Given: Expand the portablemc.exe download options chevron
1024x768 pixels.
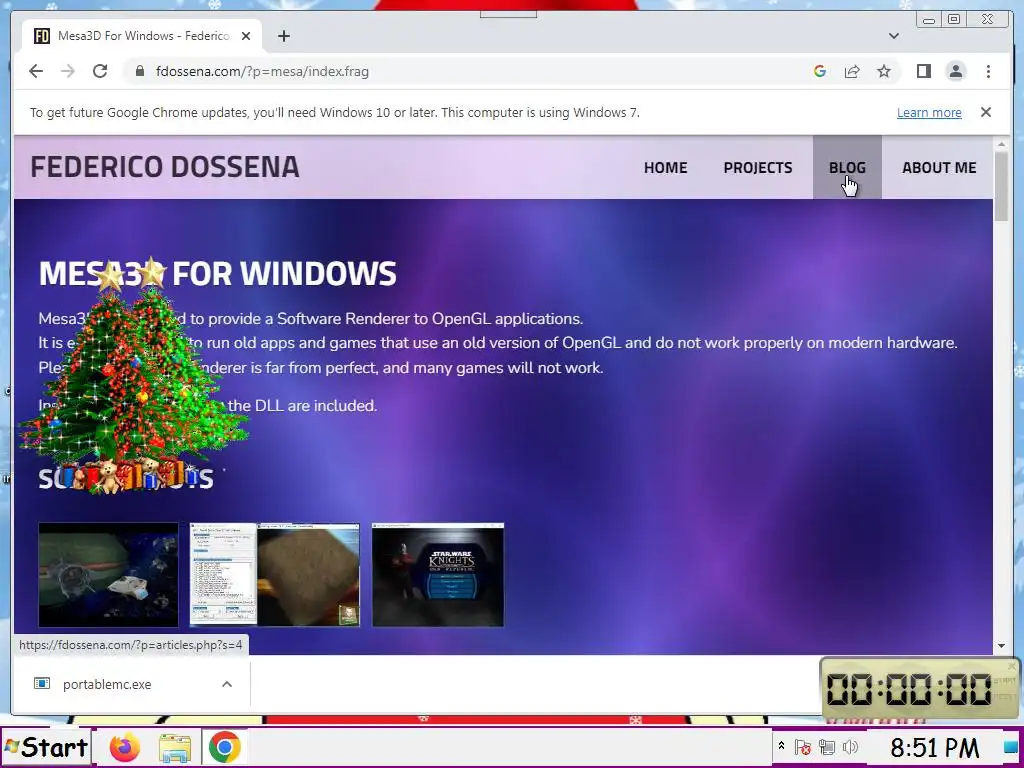Looking at the screenshot, I should 227,684.
